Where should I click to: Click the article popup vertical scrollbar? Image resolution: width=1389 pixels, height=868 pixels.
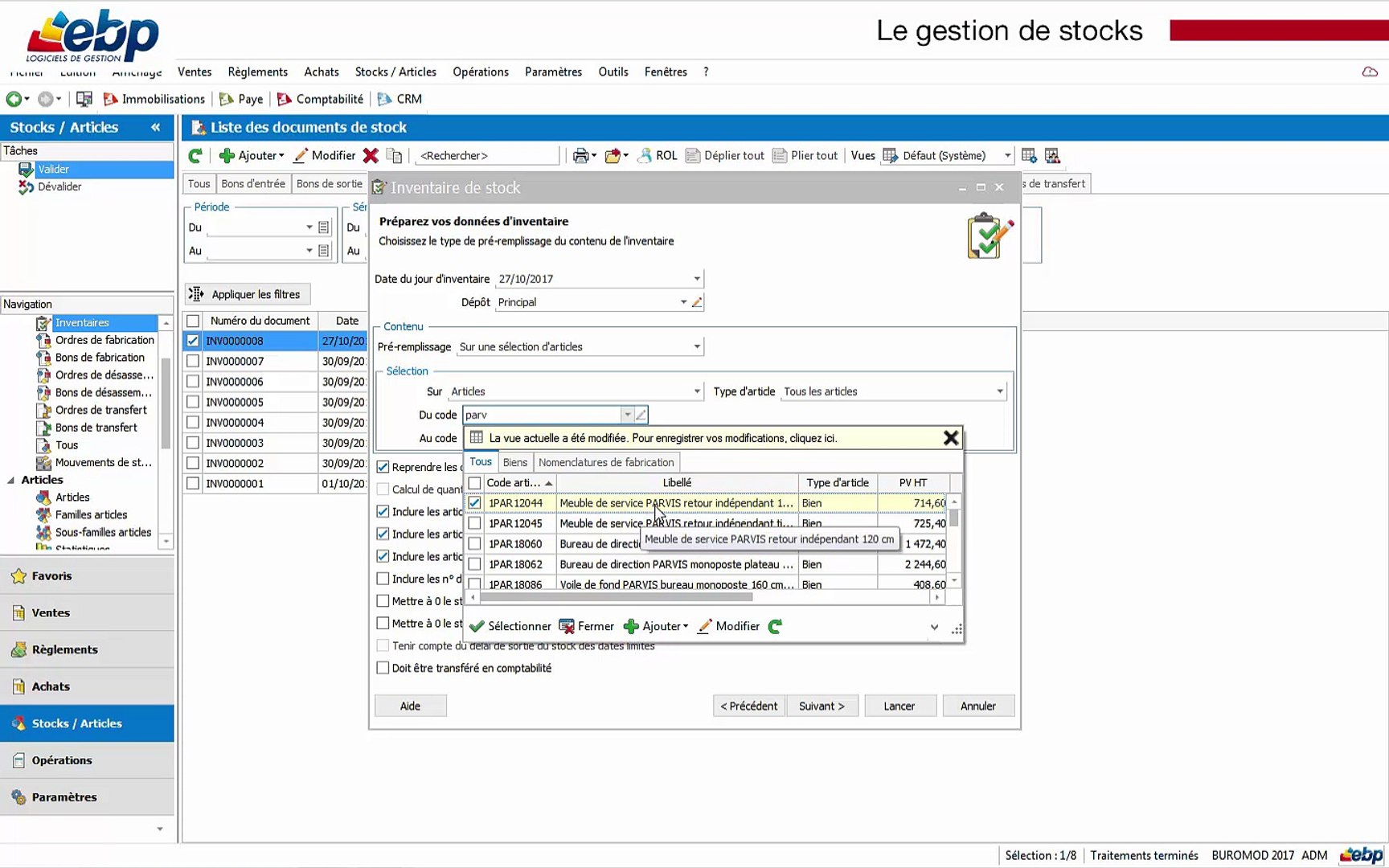(x=954, y=518)
